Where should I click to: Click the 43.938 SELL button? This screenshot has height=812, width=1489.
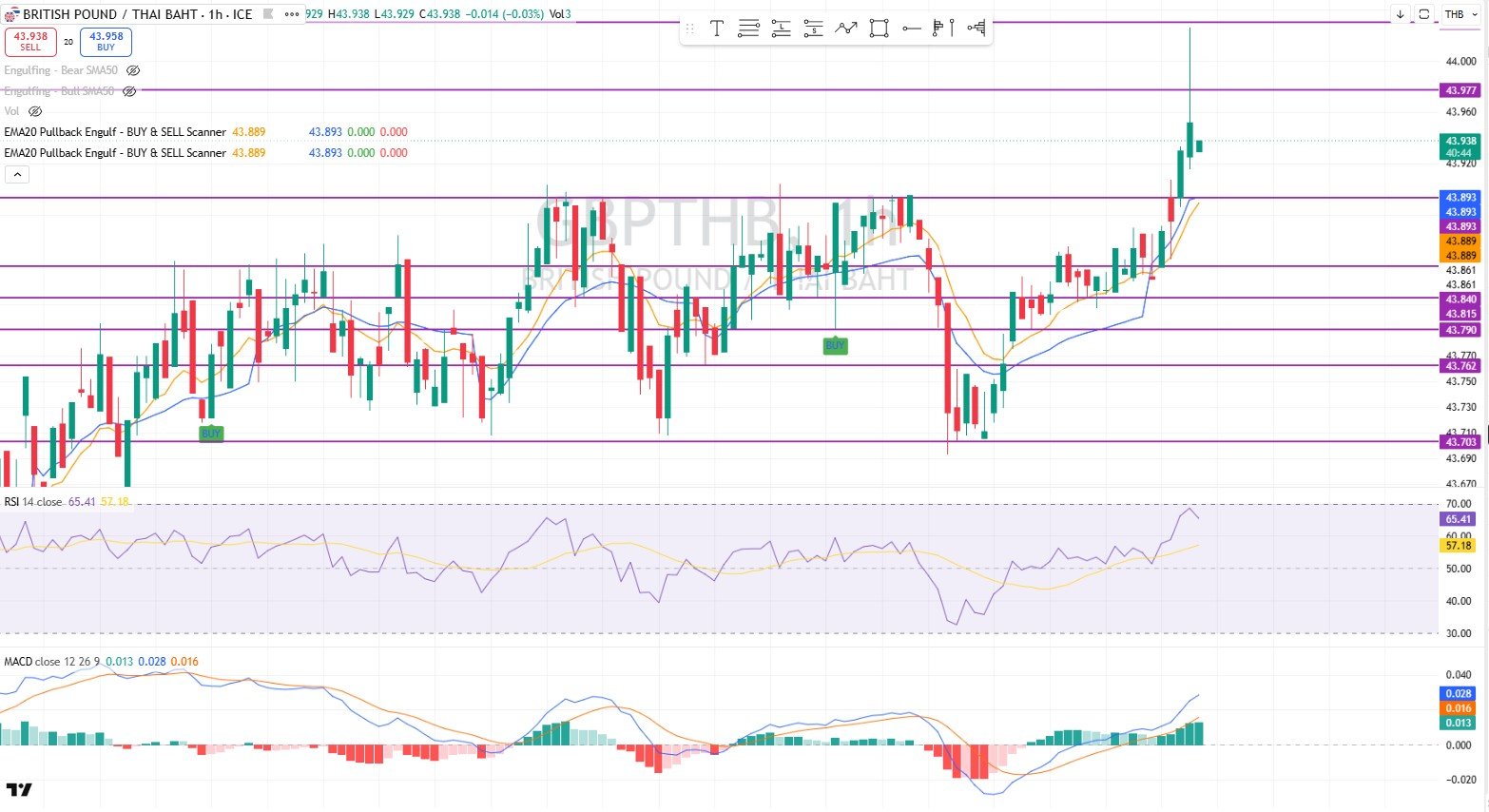click(30, 42)
